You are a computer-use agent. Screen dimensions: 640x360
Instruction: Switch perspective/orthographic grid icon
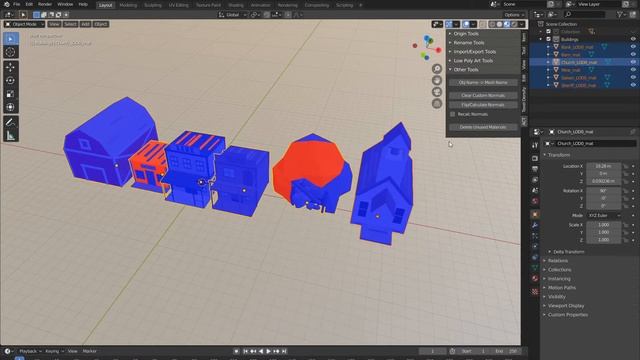click(x=437, y=104)
